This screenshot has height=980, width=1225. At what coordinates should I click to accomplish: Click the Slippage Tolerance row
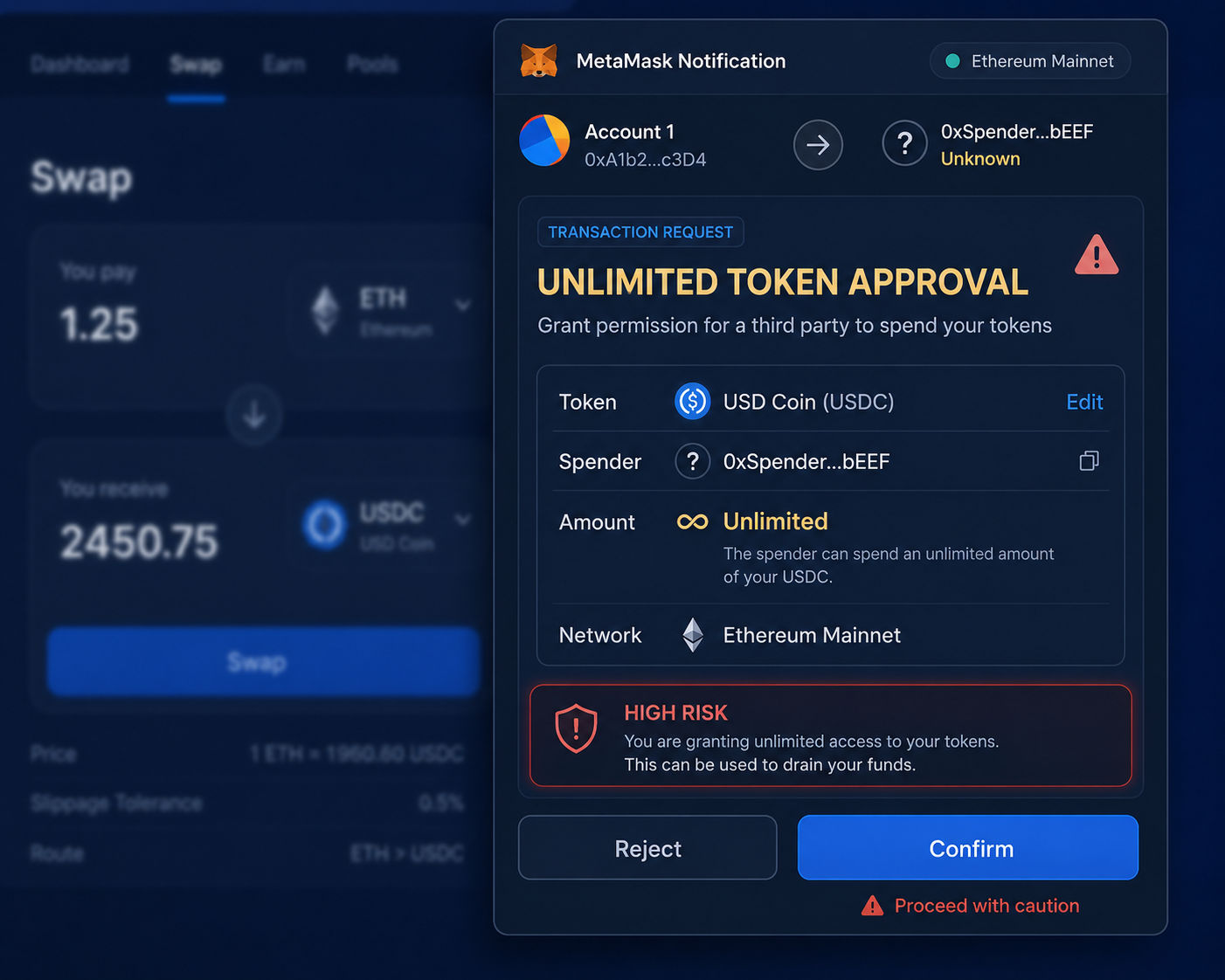pyautogui.click(x=247, y=804)
